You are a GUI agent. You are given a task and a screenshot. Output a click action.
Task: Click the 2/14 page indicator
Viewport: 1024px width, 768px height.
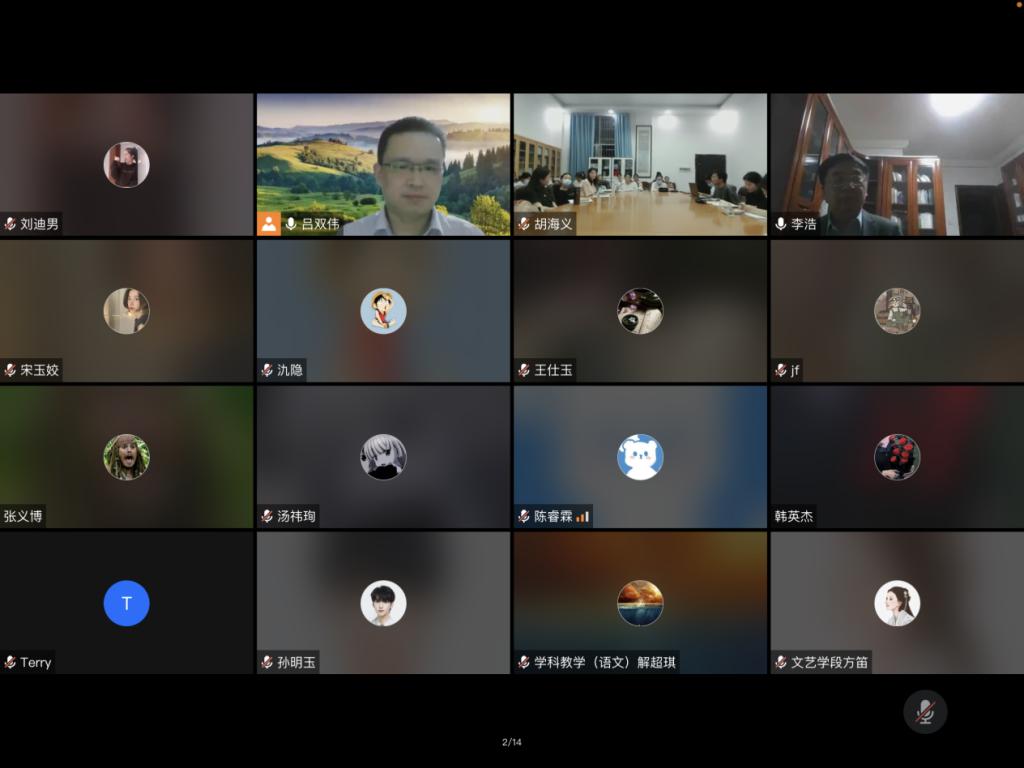coord(511,742)
